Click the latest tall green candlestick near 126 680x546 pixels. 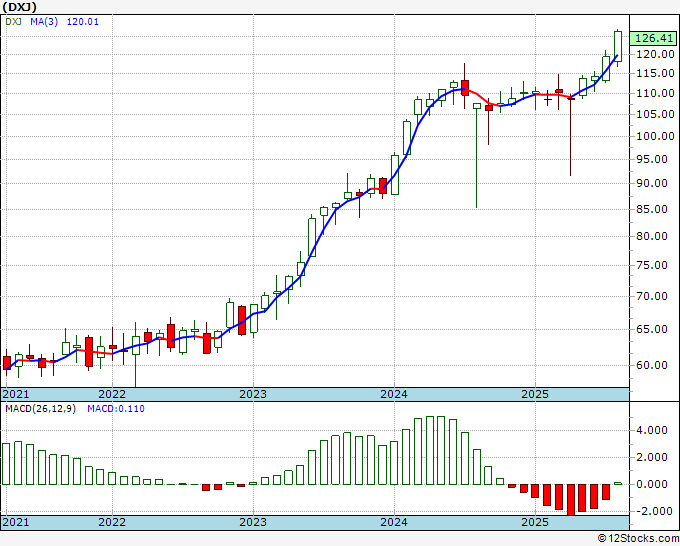pos(618,46)
